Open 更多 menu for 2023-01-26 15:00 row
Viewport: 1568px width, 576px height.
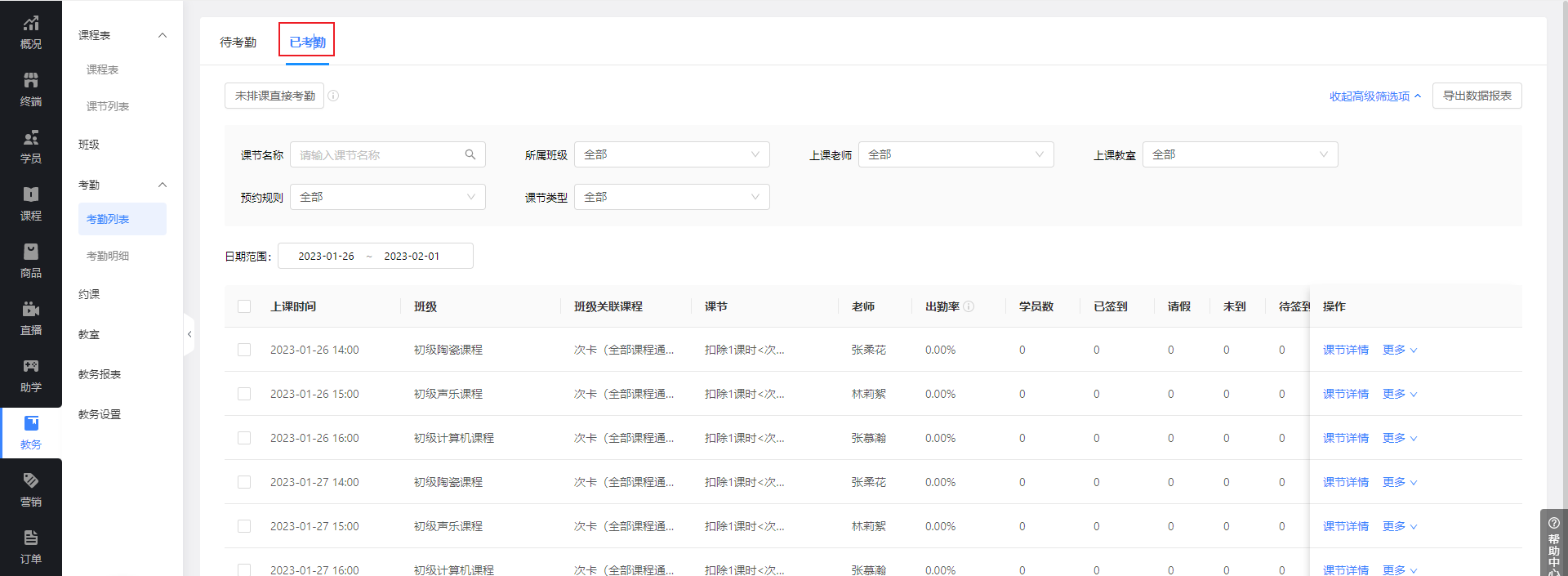click(x=1400, y=394)
